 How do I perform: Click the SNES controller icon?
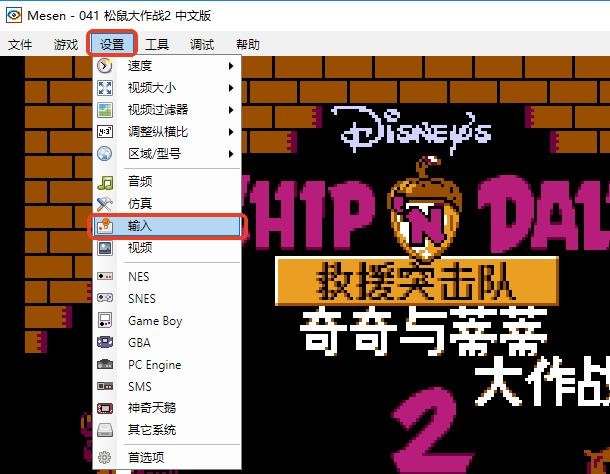105,298
